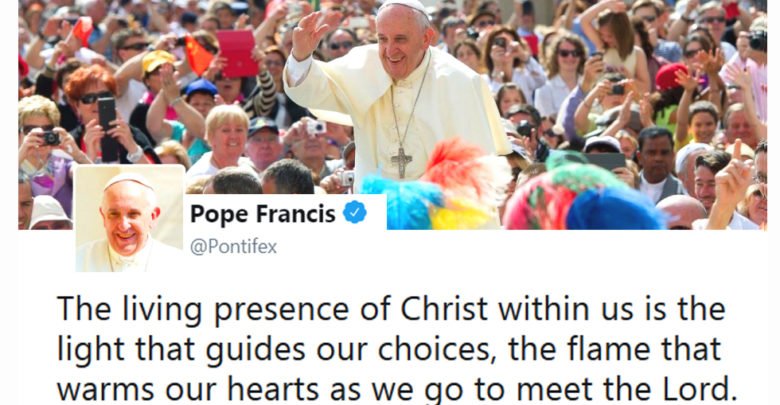Image resolution: width=780 pixels, height=405 pixels.
Task: Open the @Pontifex handle link
Action: [233, 247]
